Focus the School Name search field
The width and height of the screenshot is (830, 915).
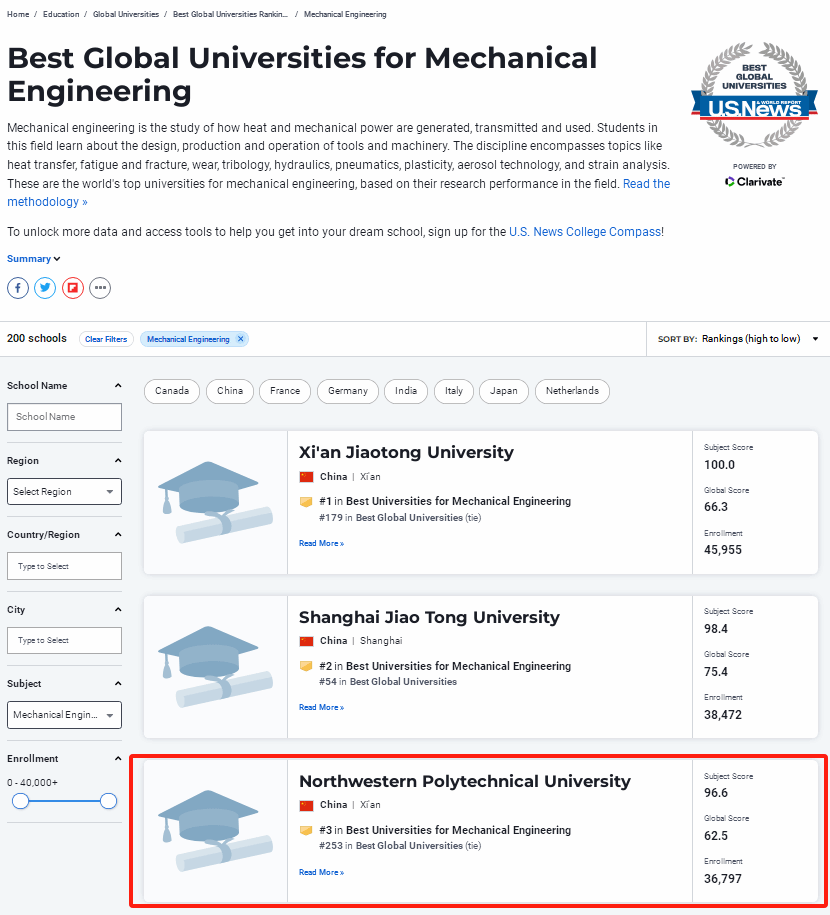coord(64,417)
